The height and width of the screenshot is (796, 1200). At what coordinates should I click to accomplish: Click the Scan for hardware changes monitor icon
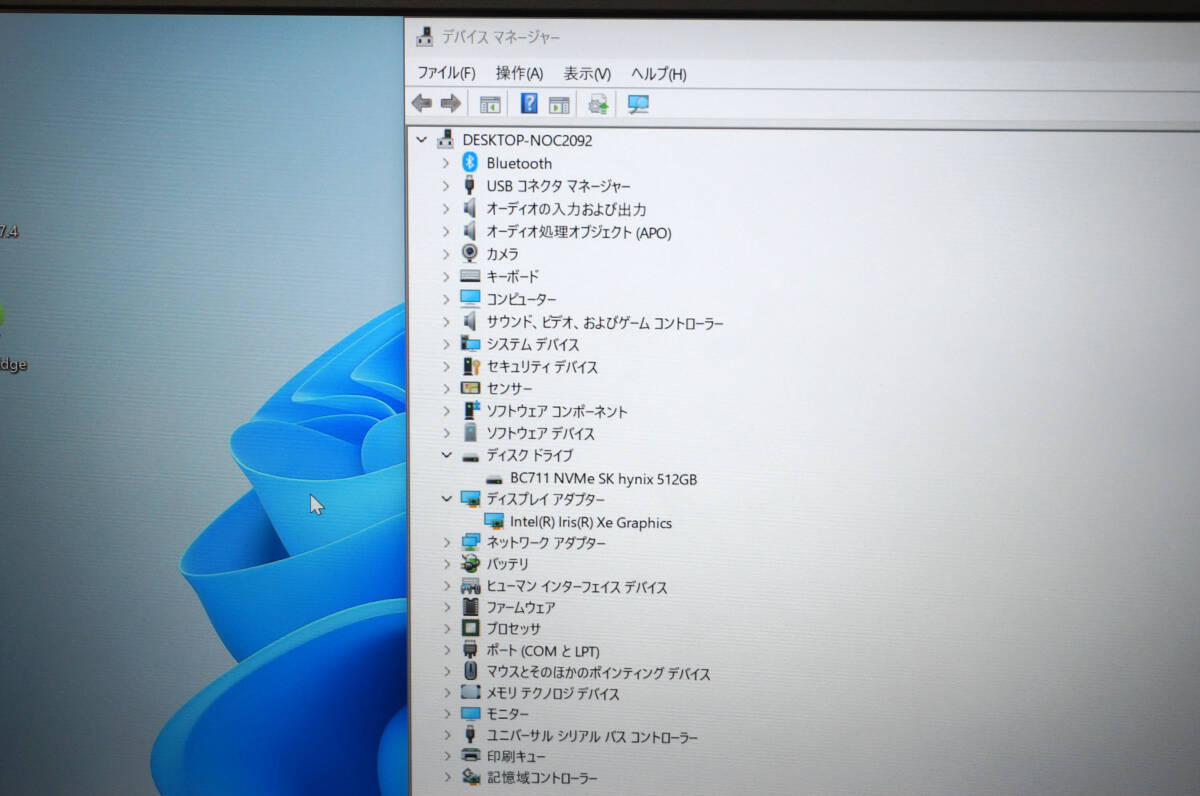click(x=638, y=103)
